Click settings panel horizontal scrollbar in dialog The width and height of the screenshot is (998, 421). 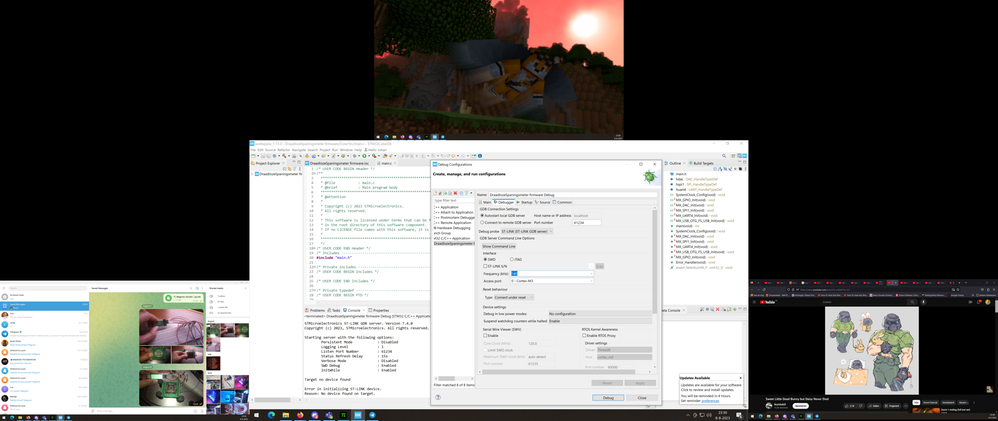coord(559,372)
